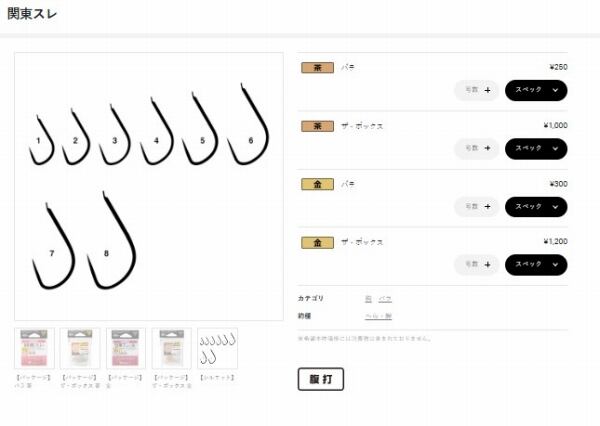Select the first package thumbnail パラ 茶
600x426 pixels.
pyautogui.click(x=34, y=348)
